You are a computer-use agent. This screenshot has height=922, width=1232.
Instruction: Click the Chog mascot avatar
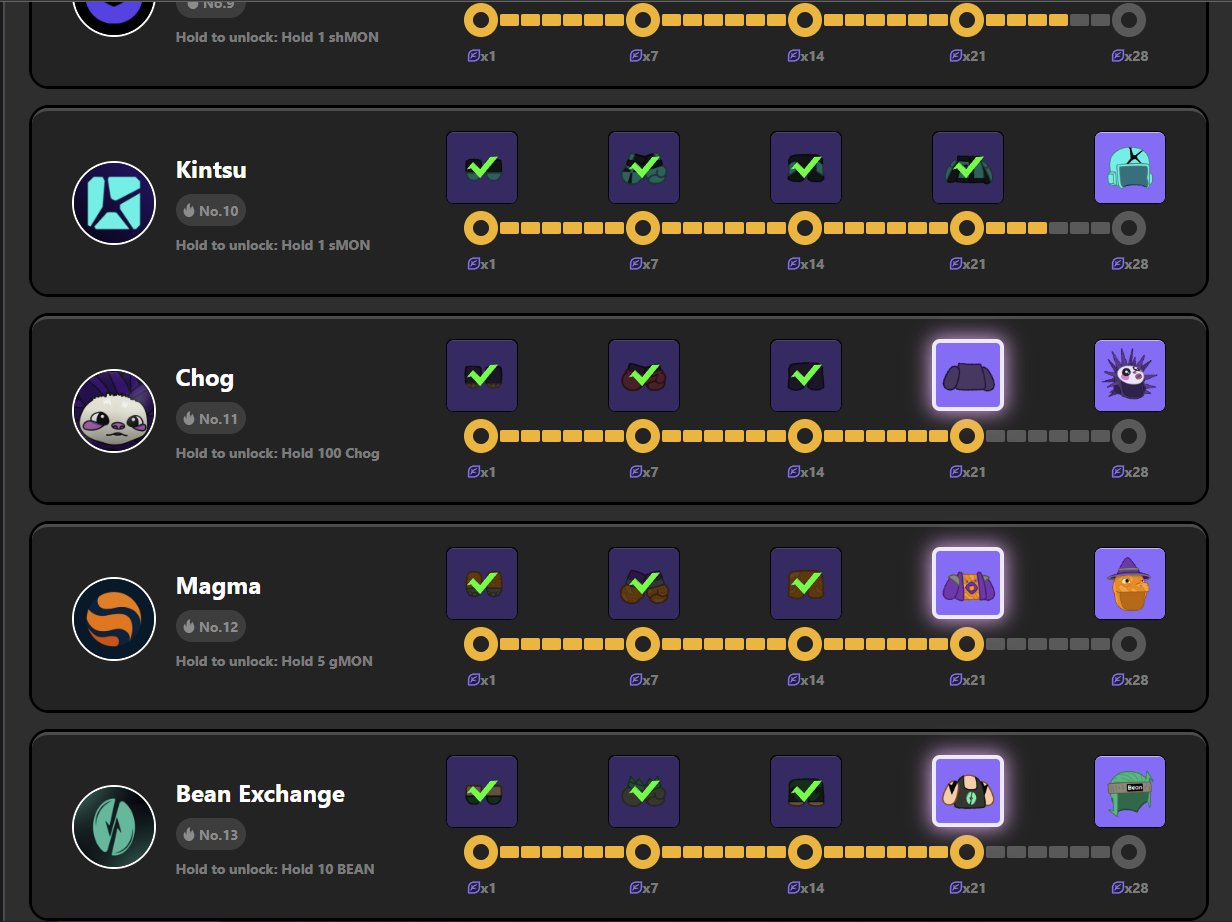113,411
